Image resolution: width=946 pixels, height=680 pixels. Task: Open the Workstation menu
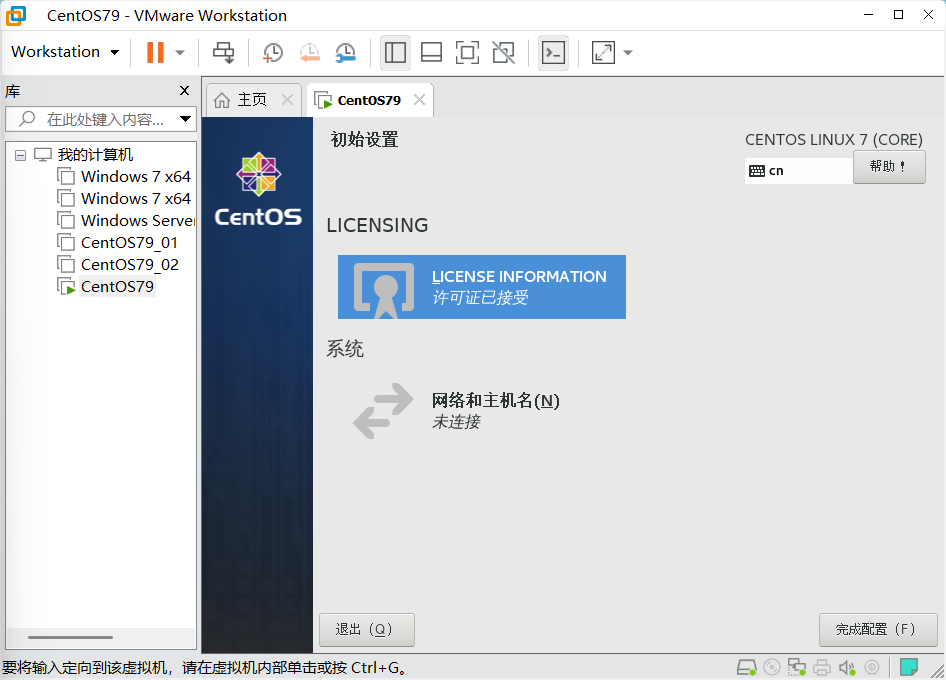point(65,52)
